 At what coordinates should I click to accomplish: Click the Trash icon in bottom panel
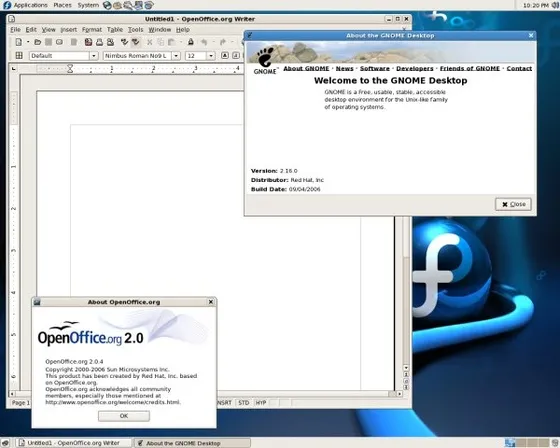pos(555,443)
